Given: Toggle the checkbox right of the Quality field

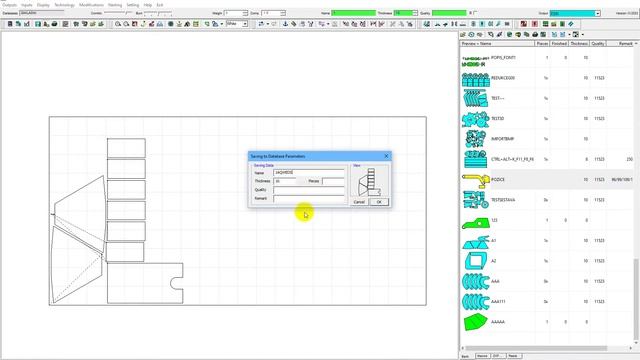Looking at the screenshot, I should pyautogui.click(x=476, y=13).
